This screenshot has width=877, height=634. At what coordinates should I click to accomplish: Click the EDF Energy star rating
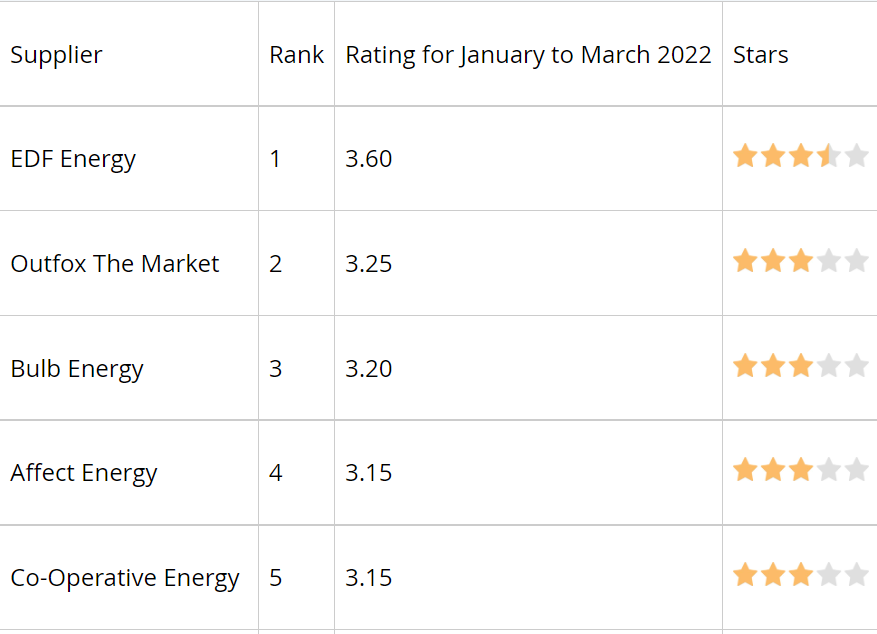(800, 156)
